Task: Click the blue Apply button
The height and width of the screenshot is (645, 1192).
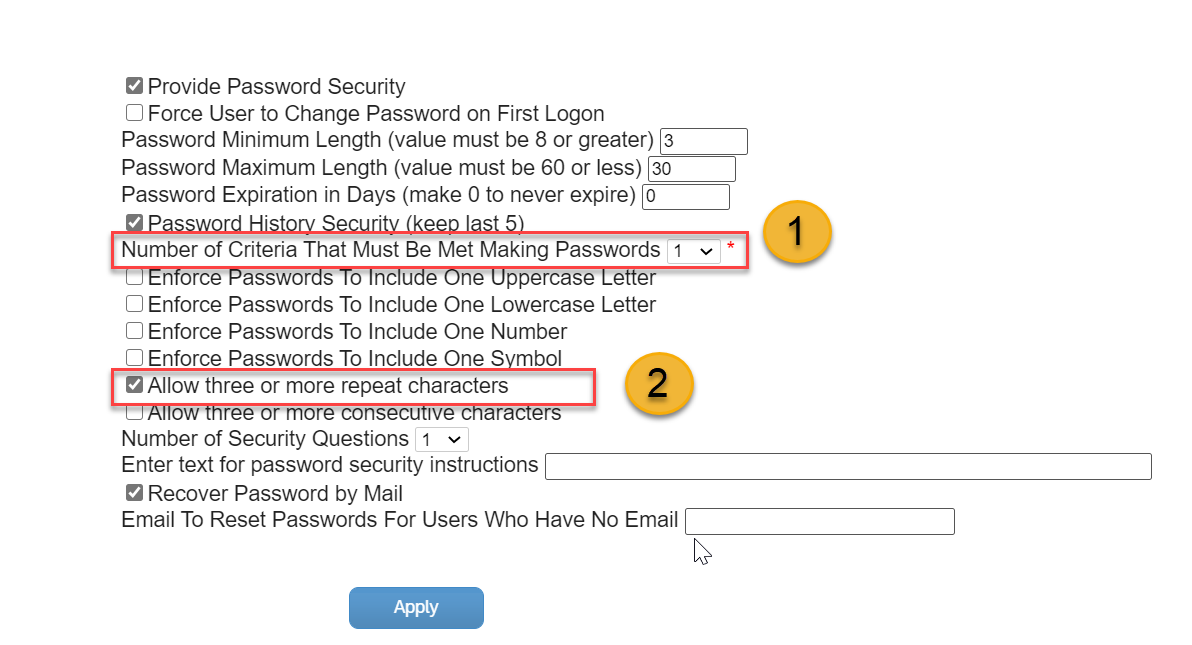Action: click(417, 608)
